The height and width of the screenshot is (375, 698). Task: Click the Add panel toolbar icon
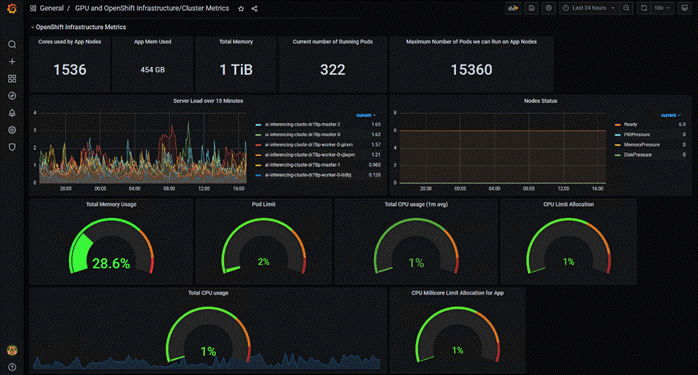513,8
